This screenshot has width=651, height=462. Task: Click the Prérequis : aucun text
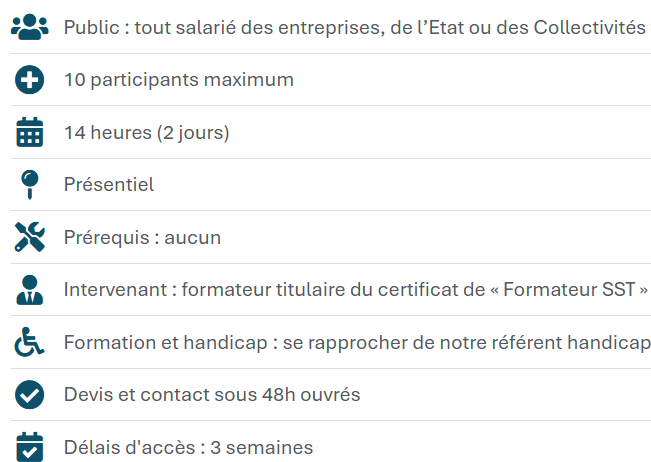pyautogui.click(x=142, y=237)
